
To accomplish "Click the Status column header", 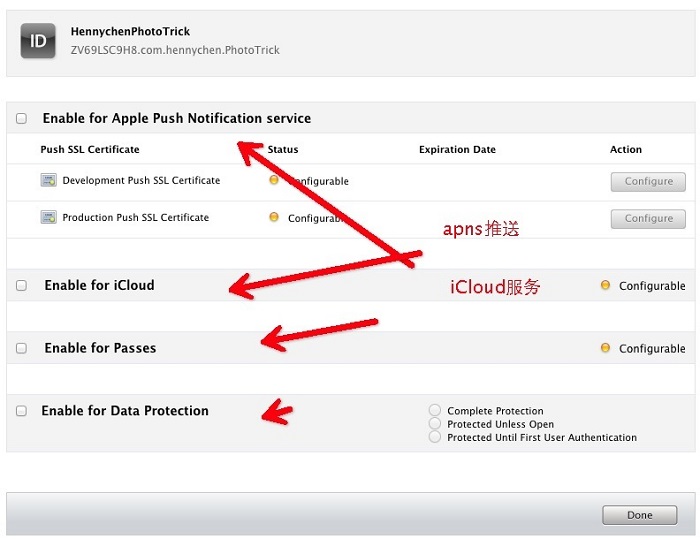I will 283,149.
